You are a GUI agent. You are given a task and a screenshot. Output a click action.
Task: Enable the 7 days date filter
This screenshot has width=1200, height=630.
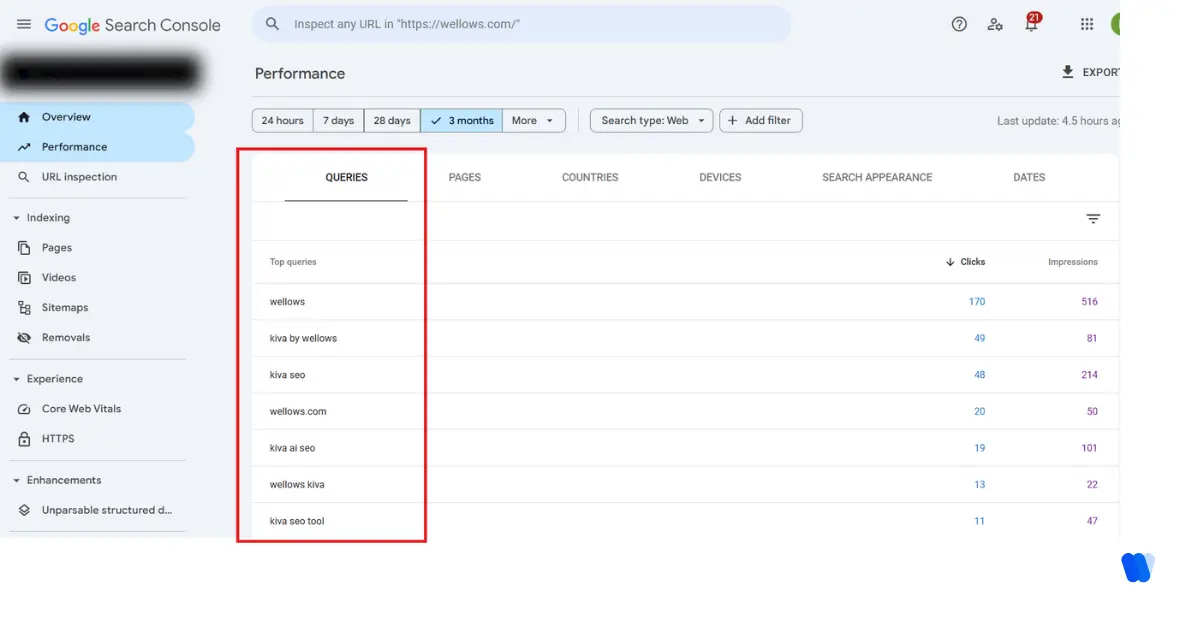[x=337, y=120]
